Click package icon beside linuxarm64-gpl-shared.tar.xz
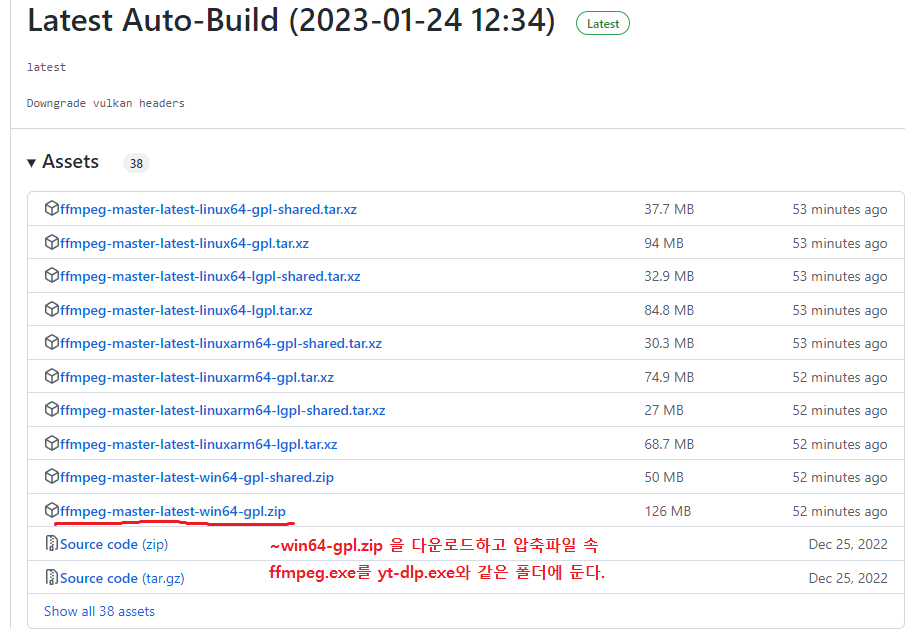The width and height of the screenshot is (905, 629). tap(52, 342)
